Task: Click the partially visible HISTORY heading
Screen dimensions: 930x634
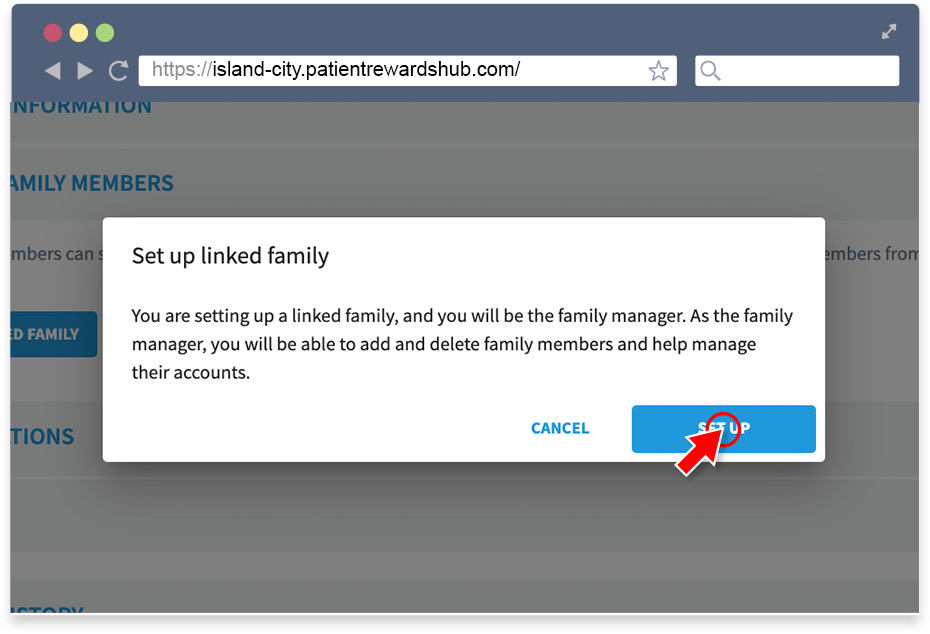Action: point(47,609)
